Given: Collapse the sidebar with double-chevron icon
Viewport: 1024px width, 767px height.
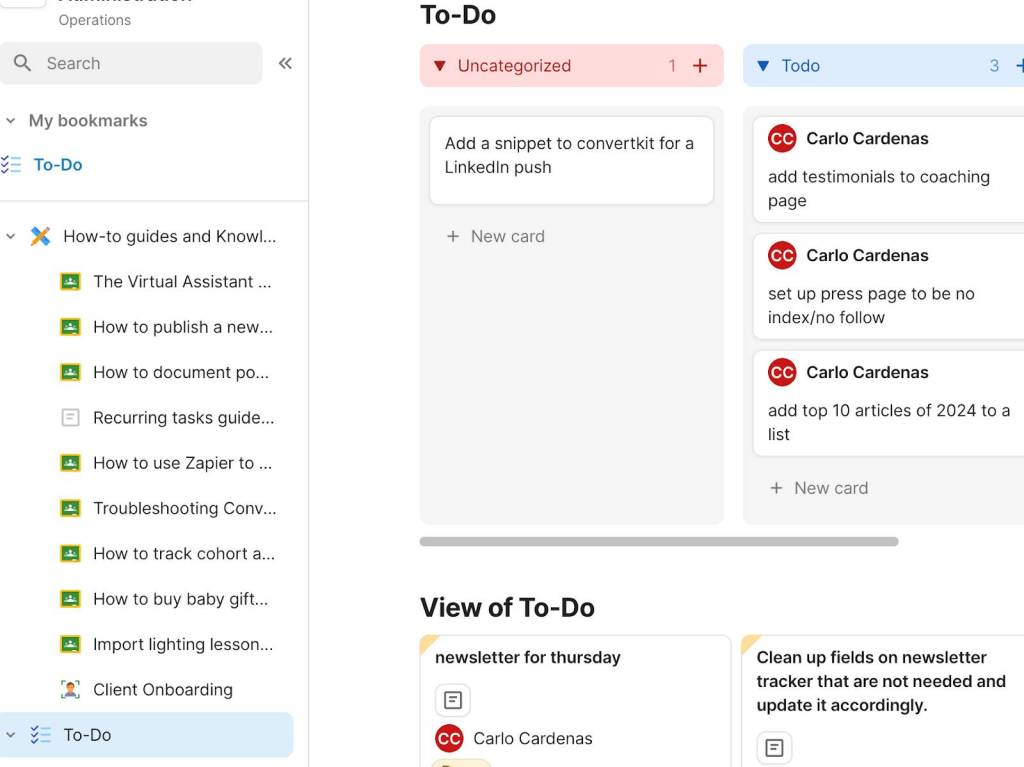Looking at the screenshot, I should click(285, 63).
